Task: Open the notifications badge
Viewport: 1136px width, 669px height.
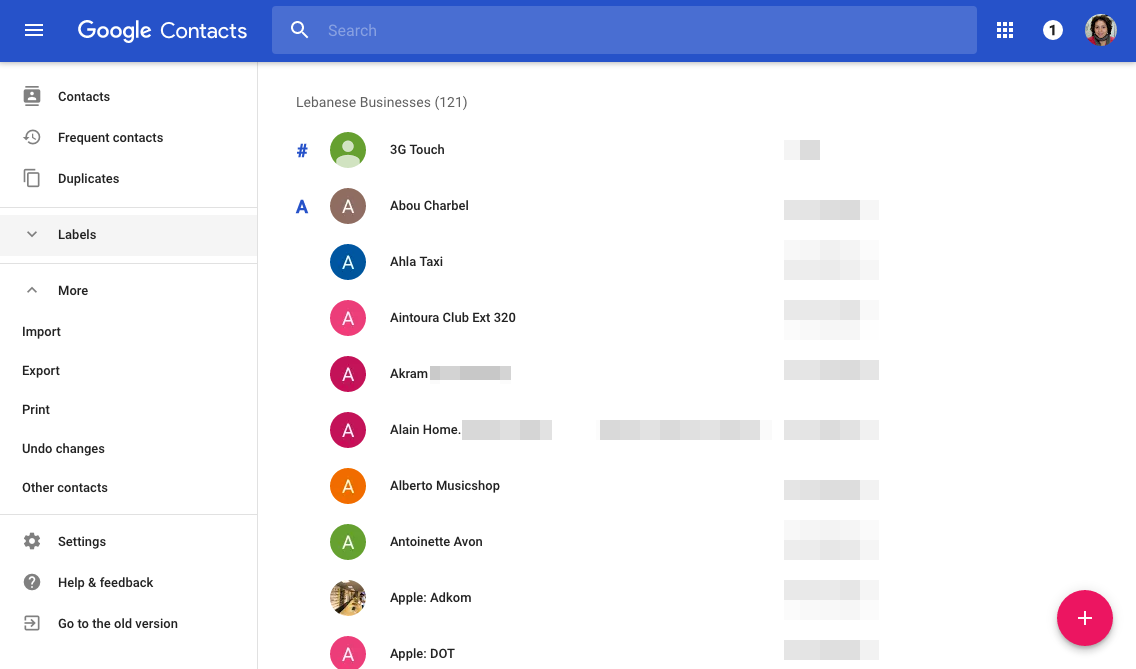Action: tap(1052, 30)
